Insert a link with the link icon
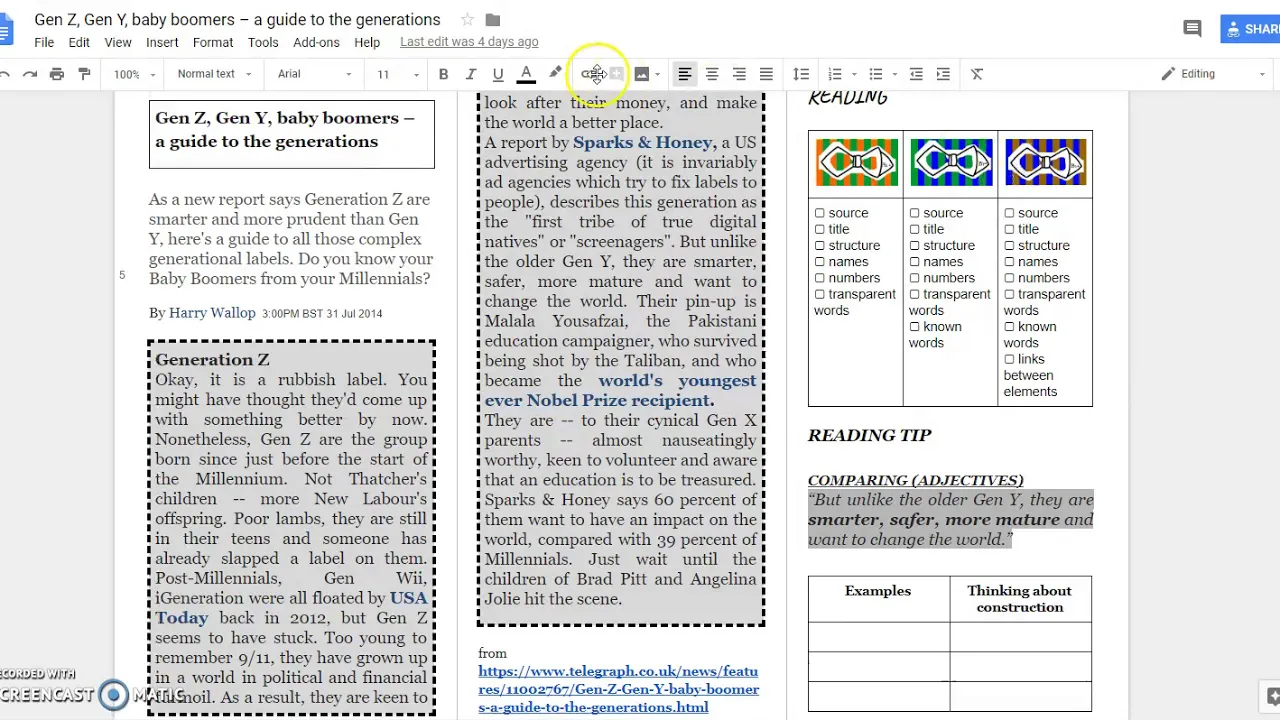 [x=590, y=74]
